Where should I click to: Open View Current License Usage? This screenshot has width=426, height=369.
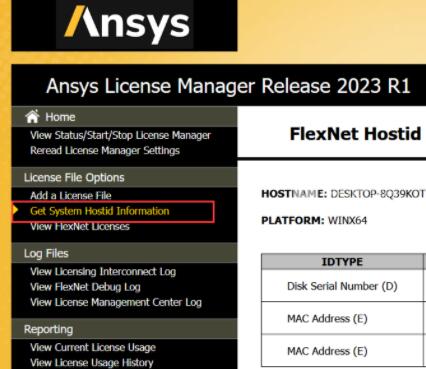click(x=93, y=347)
